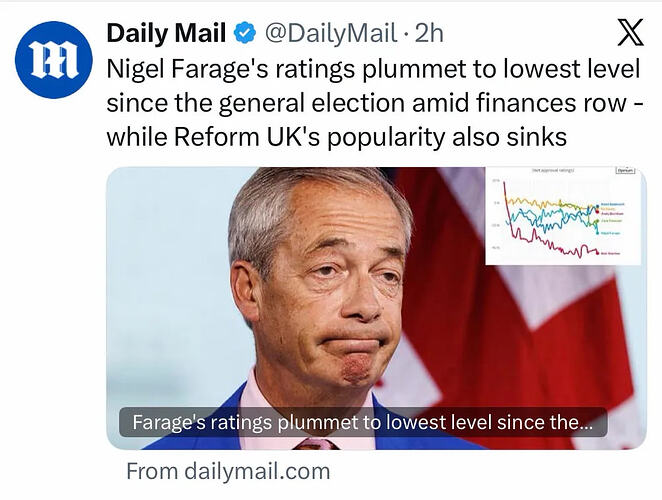Open the approval ratings chart inset
Screen dimensions: 662x500
pos(563,216)
